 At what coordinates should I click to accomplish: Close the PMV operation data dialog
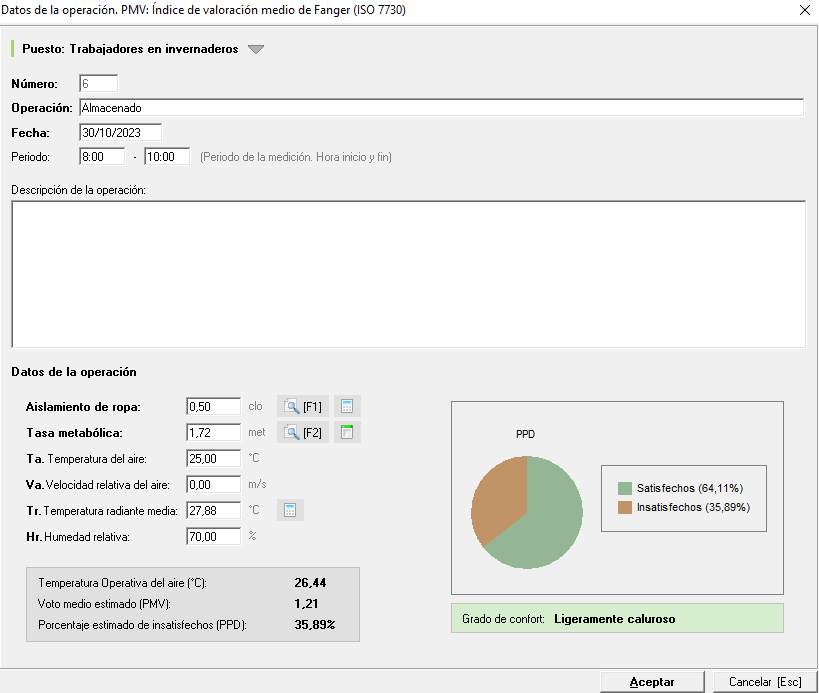click(804, 9)
